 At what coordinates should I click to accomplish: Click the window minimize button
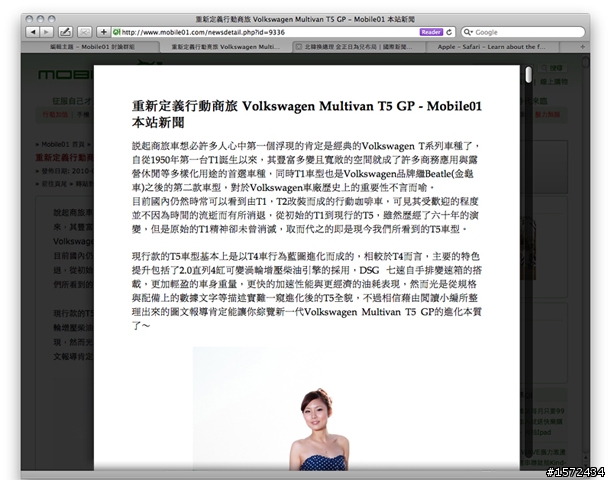click(x=41, y=19)
